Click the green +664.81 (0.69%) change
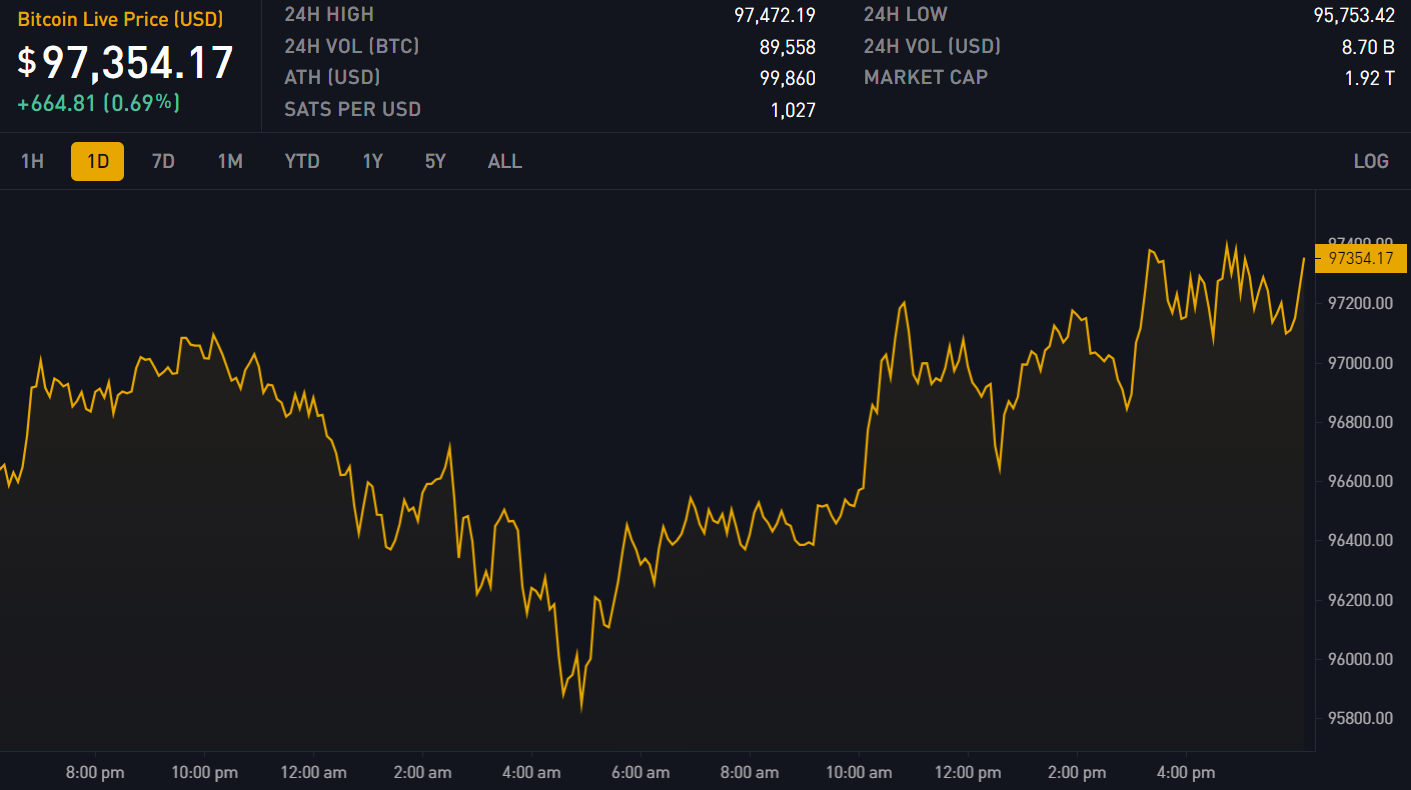Screen dimensions: 1411x790 pyautogui.click(x=98, y=102)
